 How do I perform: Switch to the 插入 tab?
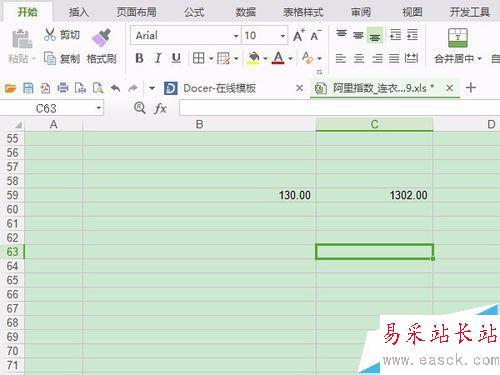[79, 12]
